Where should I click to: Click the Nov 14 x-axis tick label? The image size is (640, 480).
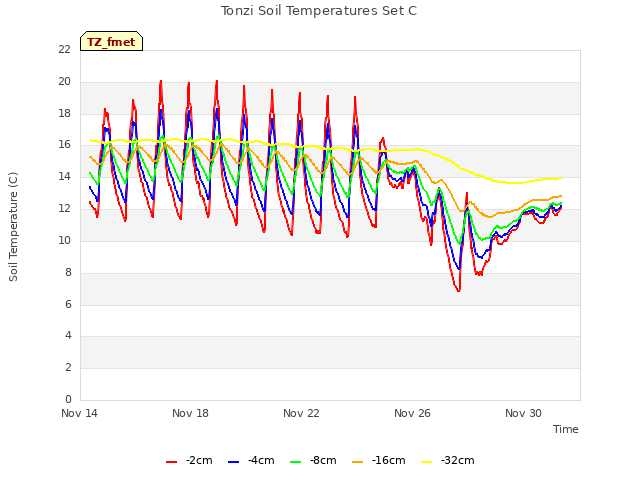80,413
